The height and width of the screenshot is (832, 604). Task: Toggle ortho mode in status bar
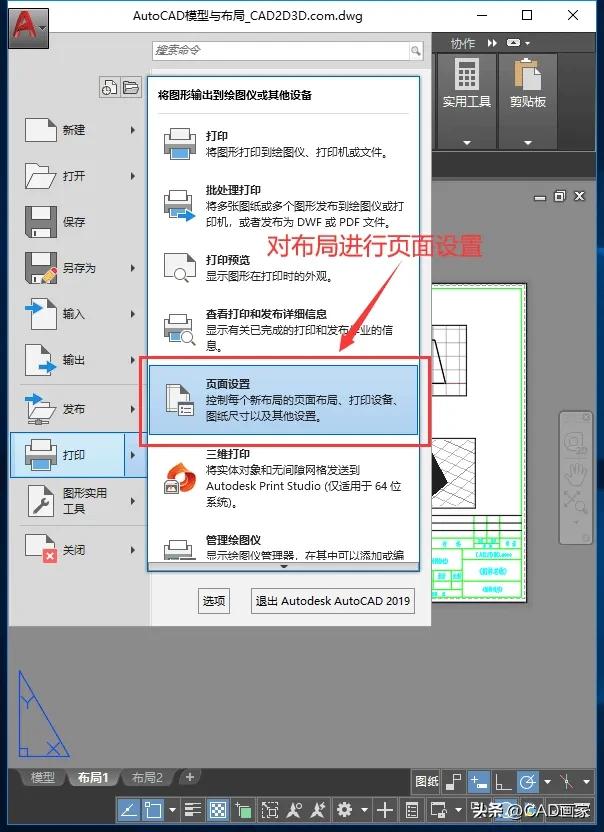(503, 782)
